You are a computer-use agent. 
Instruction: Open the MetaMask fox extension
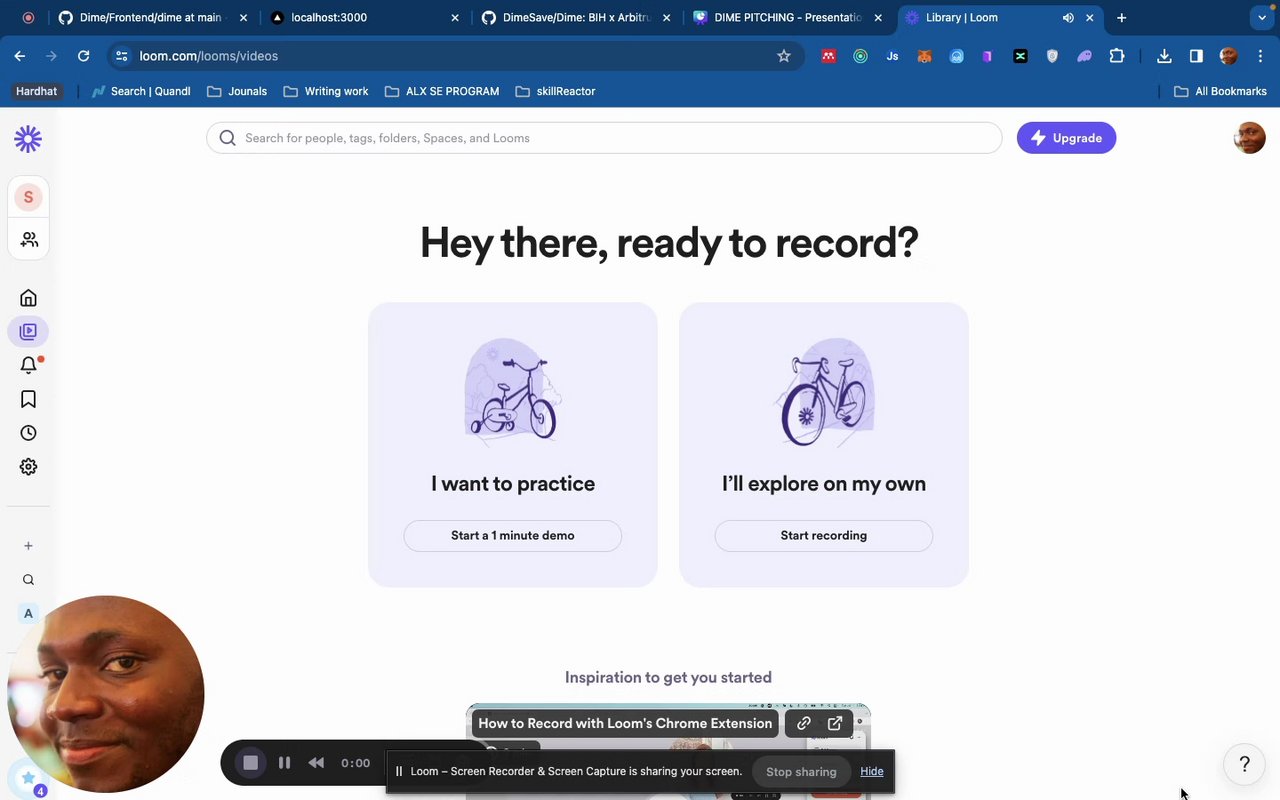[924, 56]
